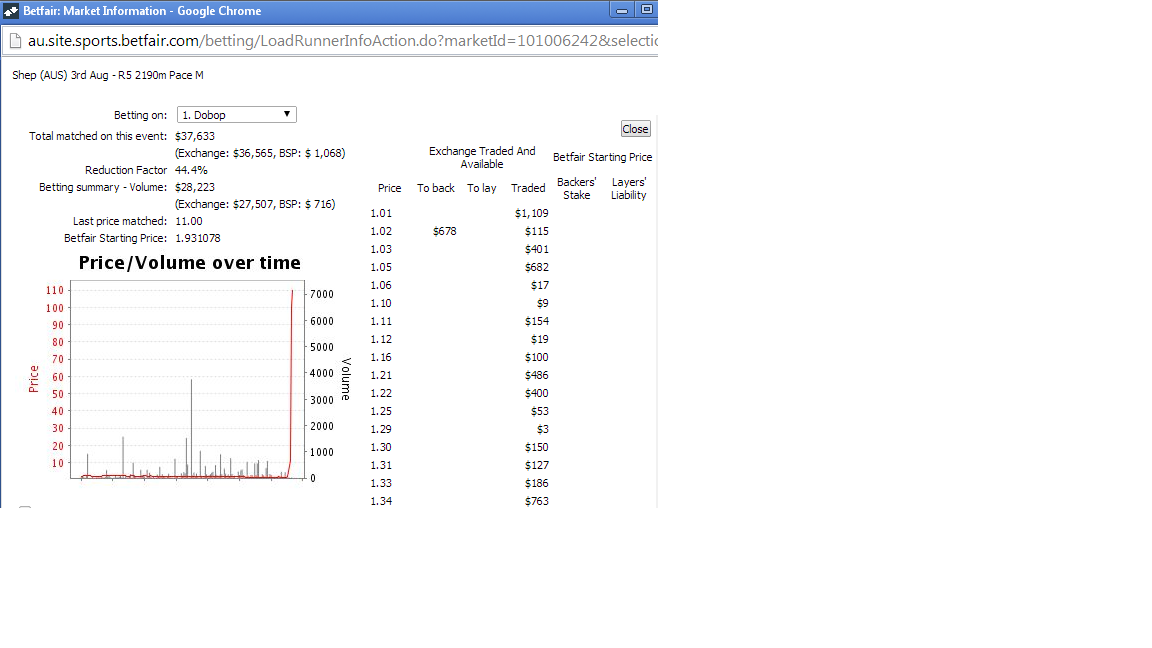Click the page icon in address bar
Screen dimensions: 1152x648
coord(15,40)
